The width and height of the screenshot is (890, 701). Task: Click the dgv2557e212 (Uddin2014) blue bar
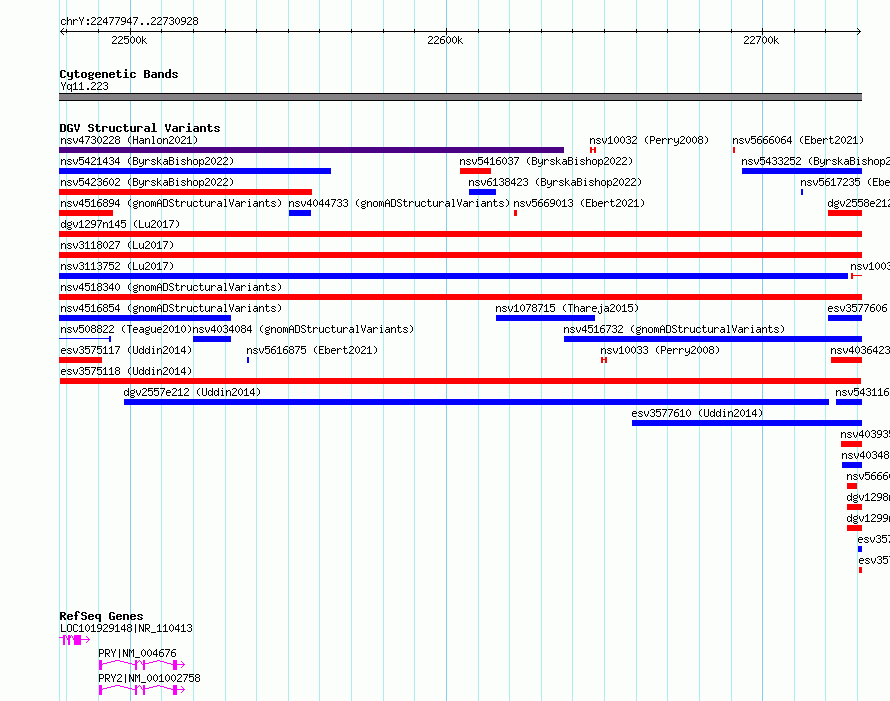click(x=476, y=402)
